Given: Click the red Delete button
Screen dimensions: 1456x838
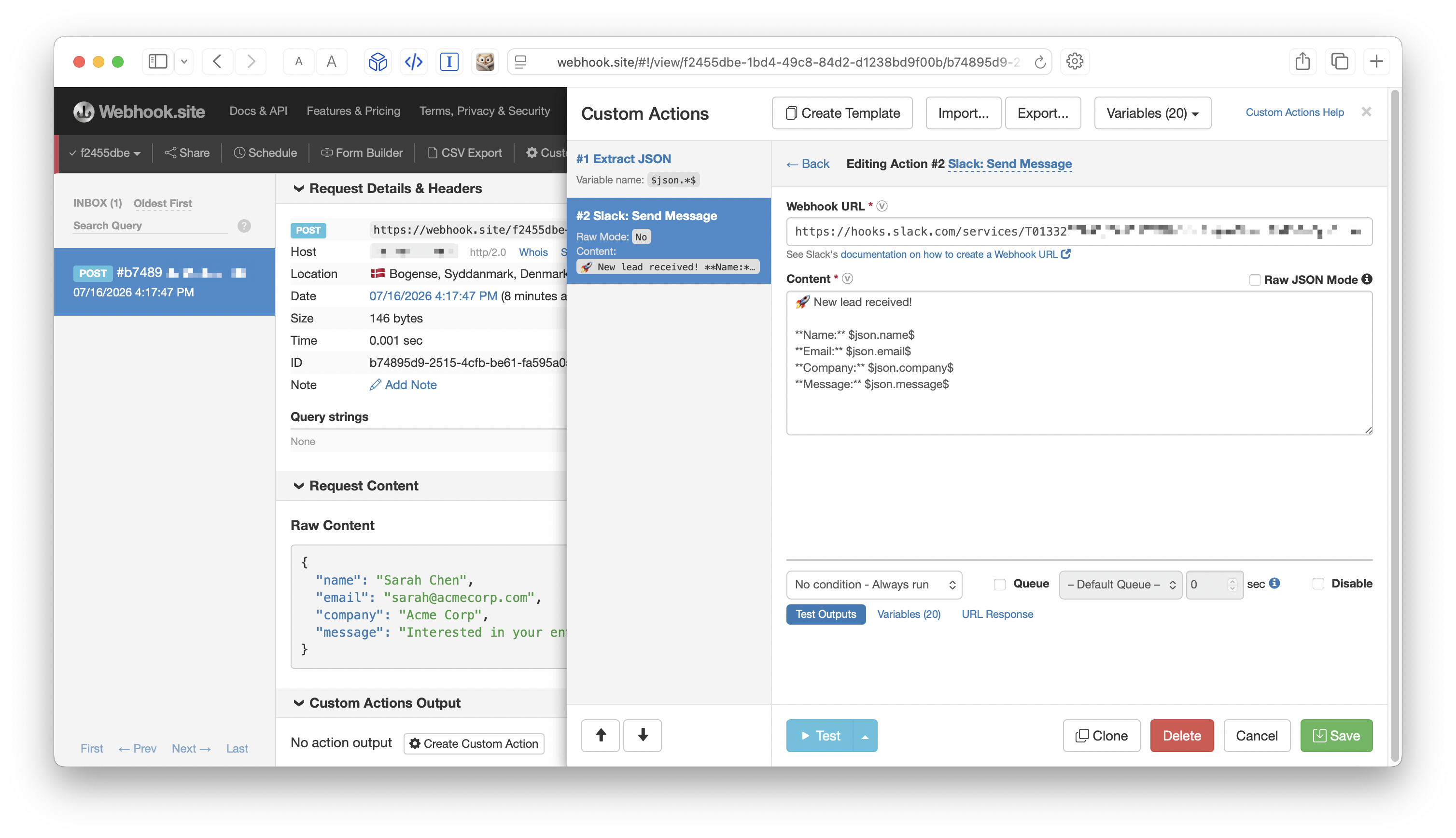Looking at the screenshot, I should pyautogui.click(x=1181, y=736).
